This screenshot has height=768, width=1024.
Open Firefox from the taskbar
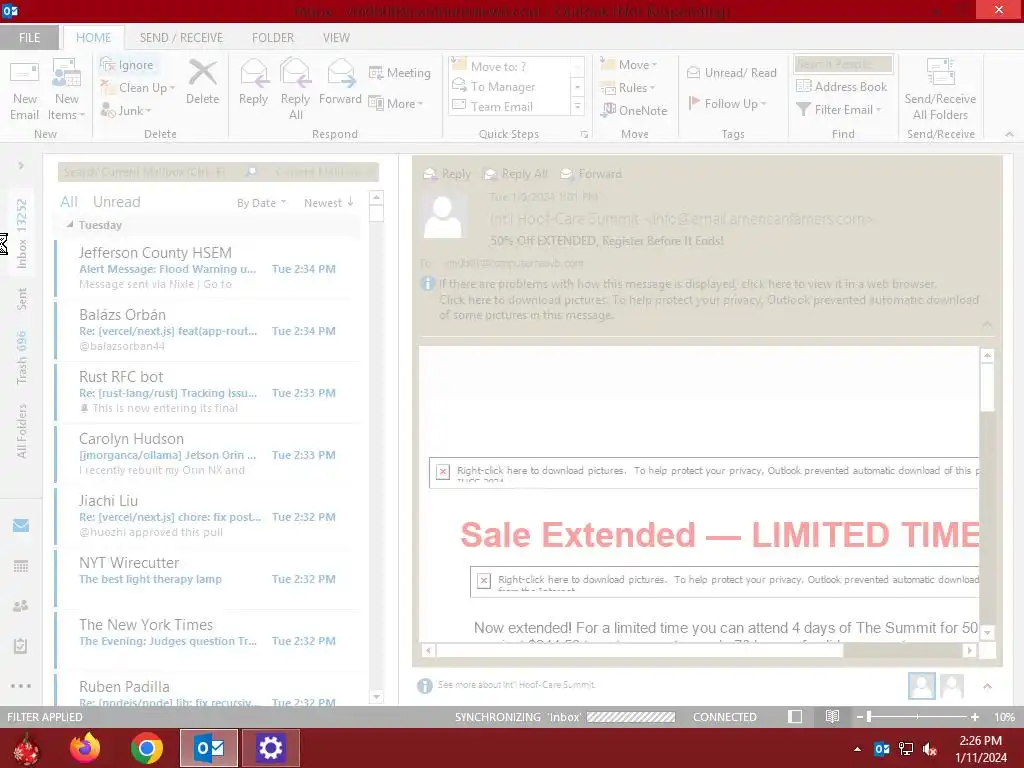(85, 748)
